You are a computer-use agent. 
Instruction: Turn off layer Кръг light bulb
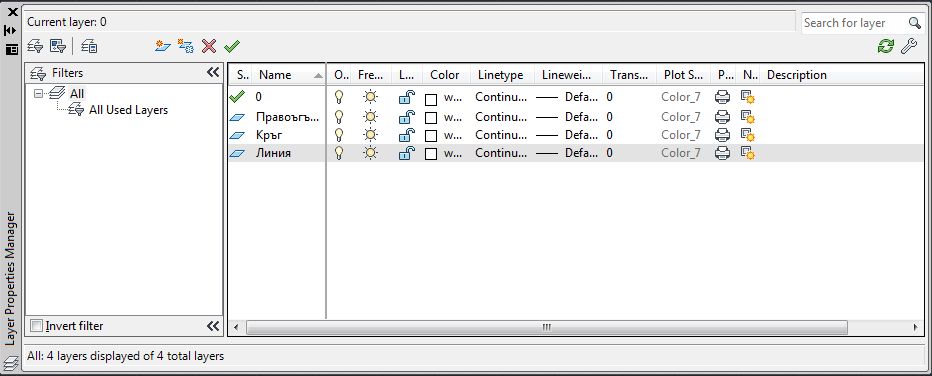pyautogui.click(x=339, y=135)
